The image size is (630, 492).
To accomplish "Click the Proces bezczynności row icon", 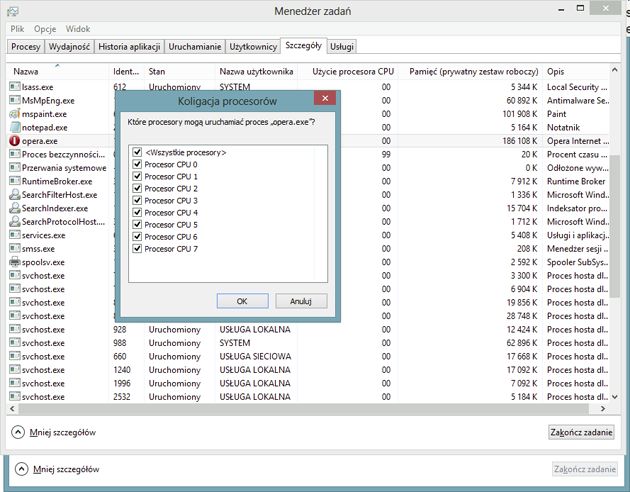I will coord(15,154).
